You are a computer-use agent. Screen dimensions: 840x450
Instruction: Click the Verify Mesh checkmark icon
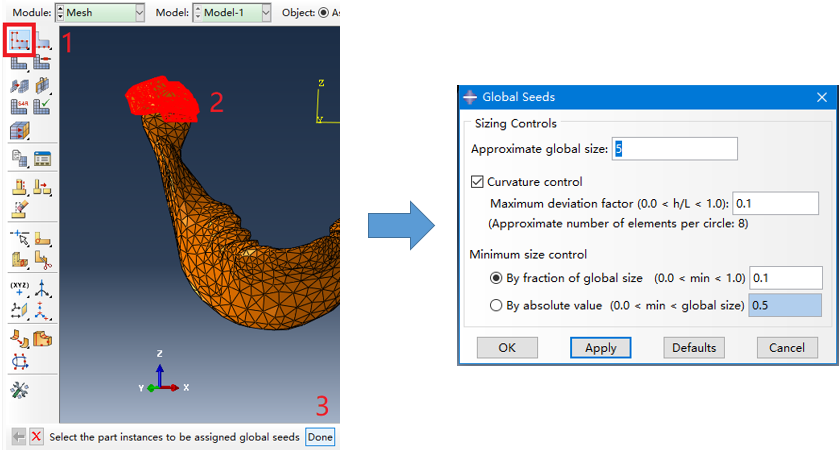[x=42, y=106]
